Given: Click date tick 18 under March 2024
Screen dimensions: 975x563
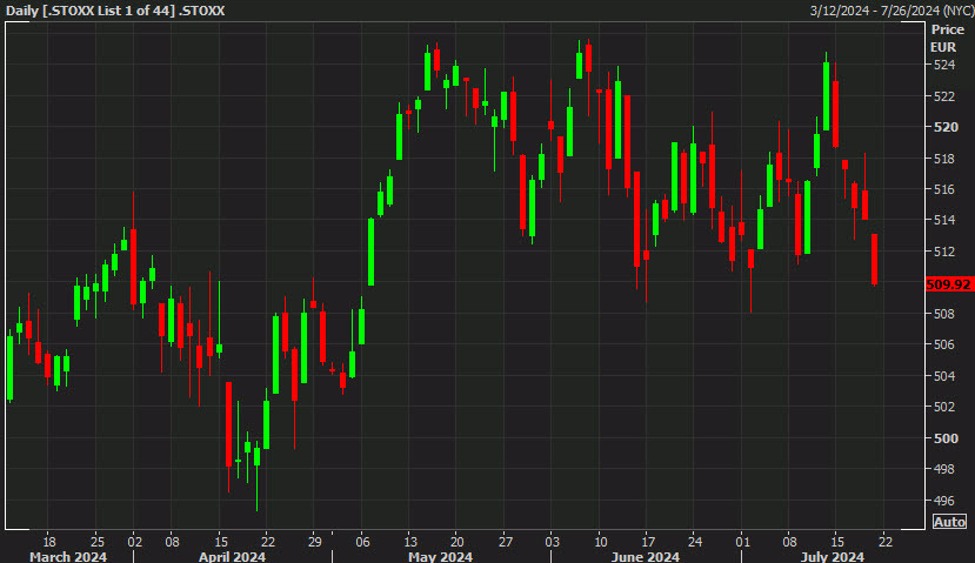Looking at the screenshot, I should pyautogui.click(x=50, y=541).
